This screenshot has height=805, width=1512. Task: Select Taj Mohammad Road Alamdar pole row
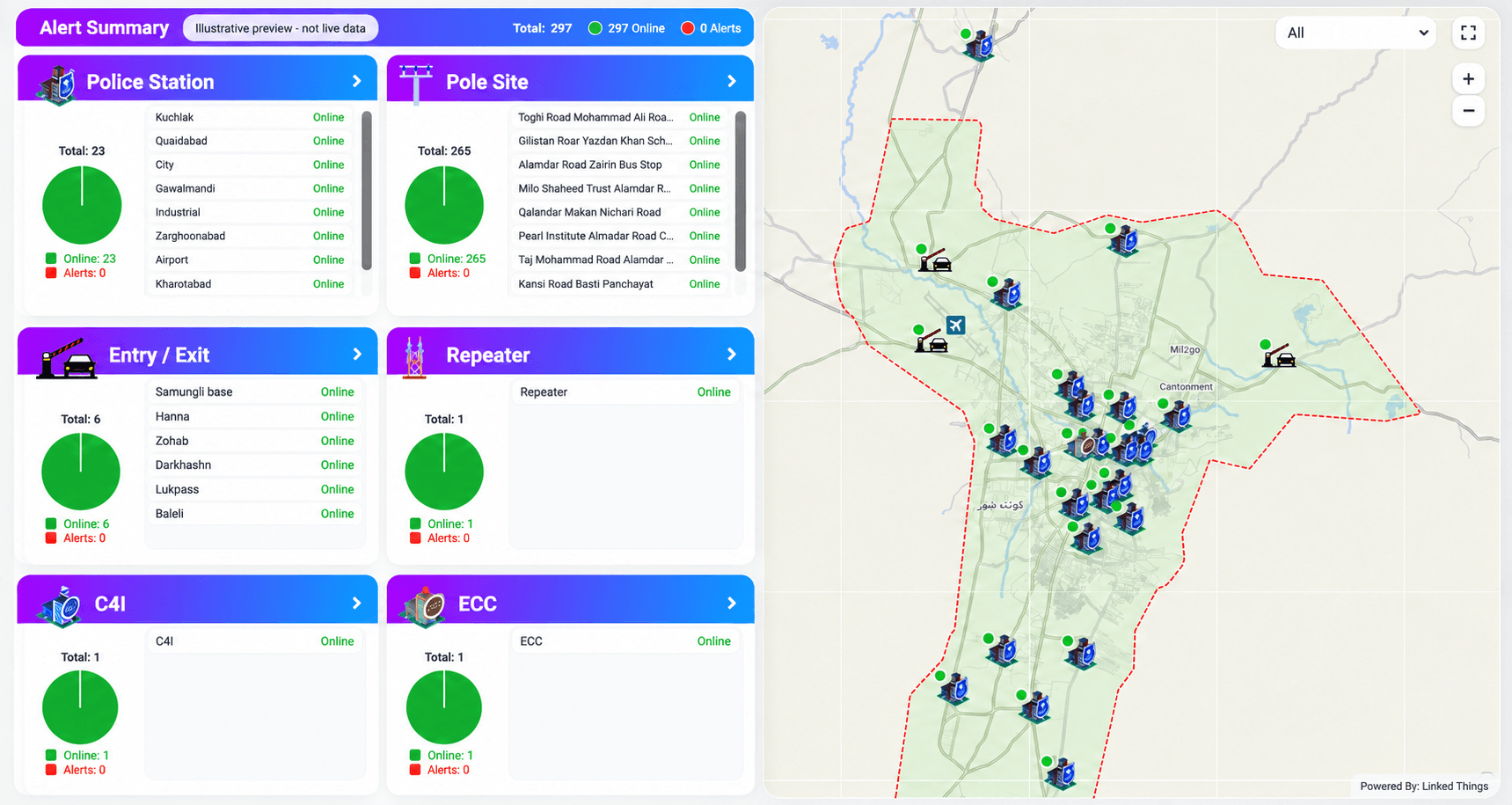tap(621, 260)
